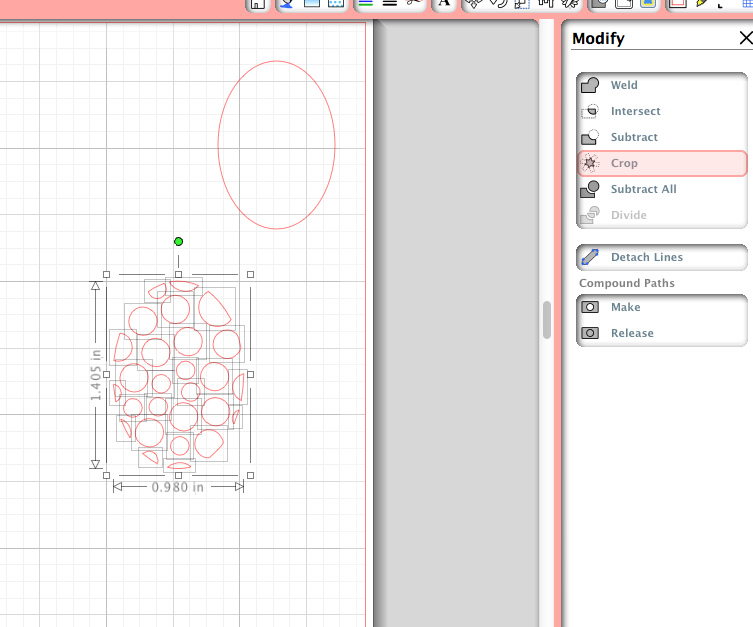Click the top-middle selection handle
This screenshot has width=753, height=627.
[x=179, y=275]
